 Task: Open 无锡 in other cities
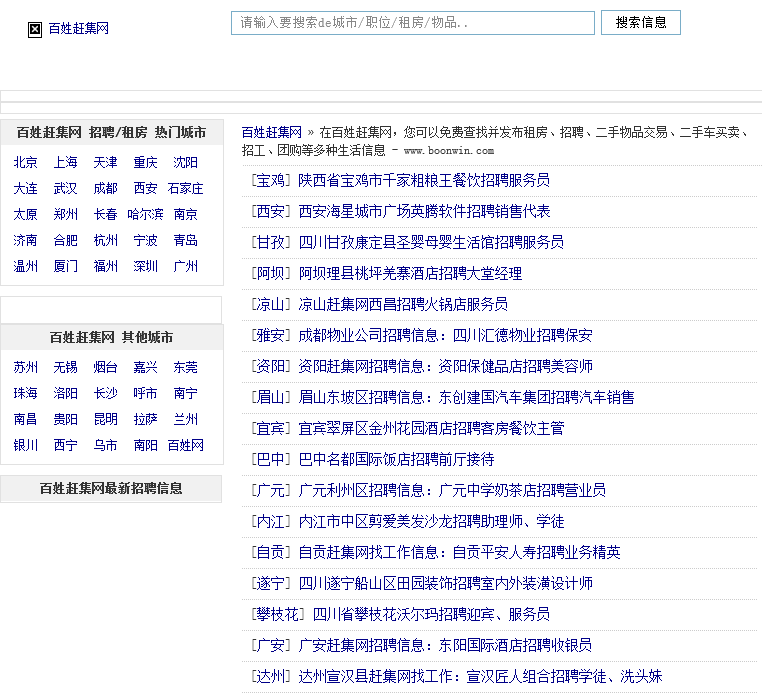pos(65,367)
